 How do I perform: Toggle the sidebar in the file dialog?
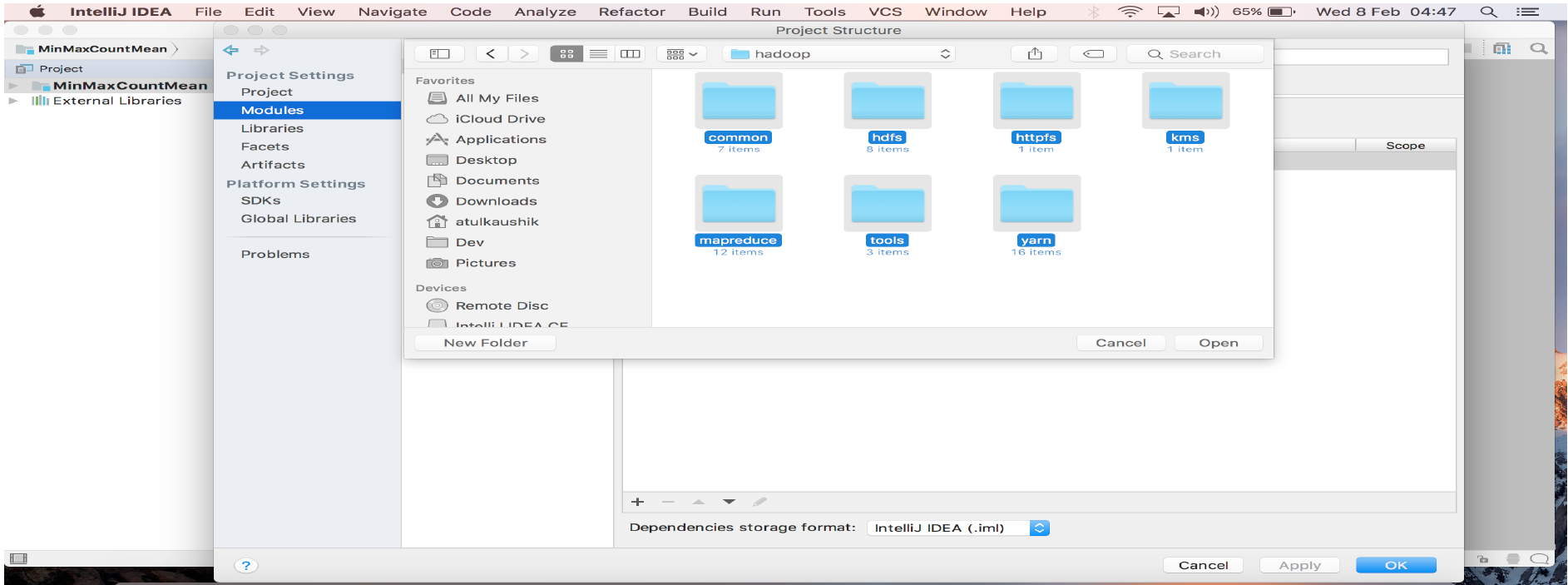tap(439, 54)
